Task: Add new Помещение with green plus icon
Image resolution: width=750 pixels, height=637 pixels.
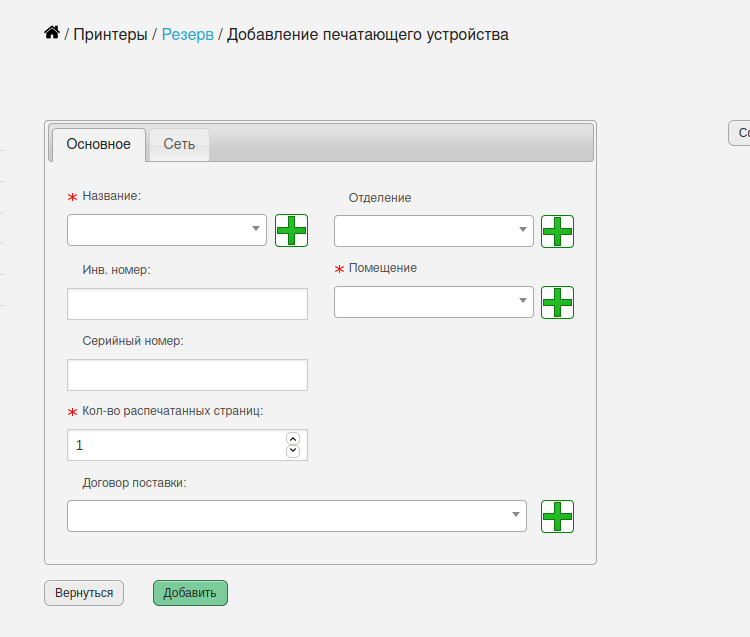Action: [x=557, y=302]
